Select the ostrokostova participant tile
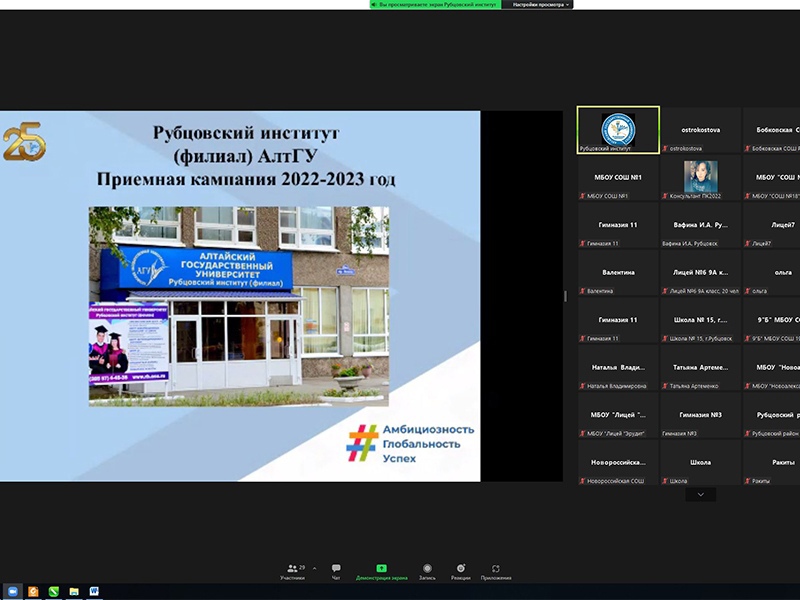800x600 pixels. [x=701, y=130]
